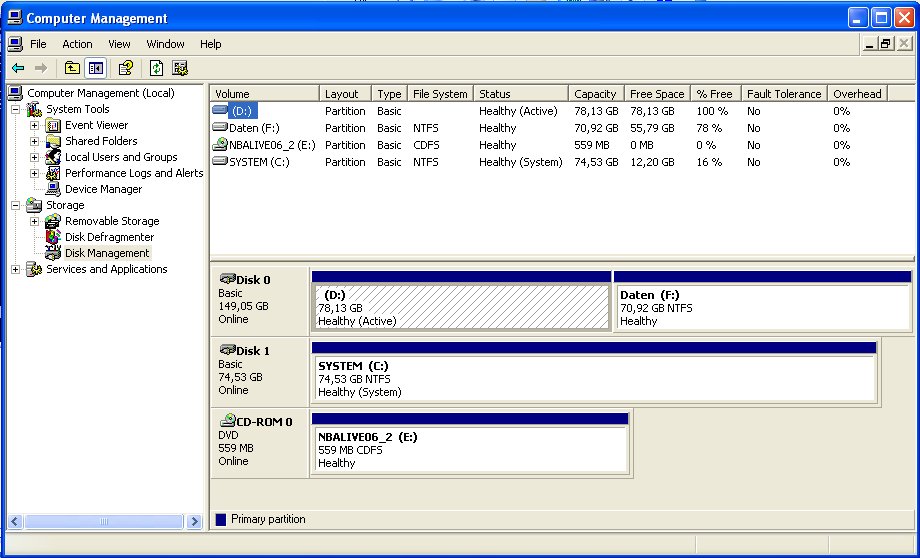Click the NBALIVE06_2 (E:) CD volume icon
The width and height of the screenshot is (920, 558).
pos(220,144)
